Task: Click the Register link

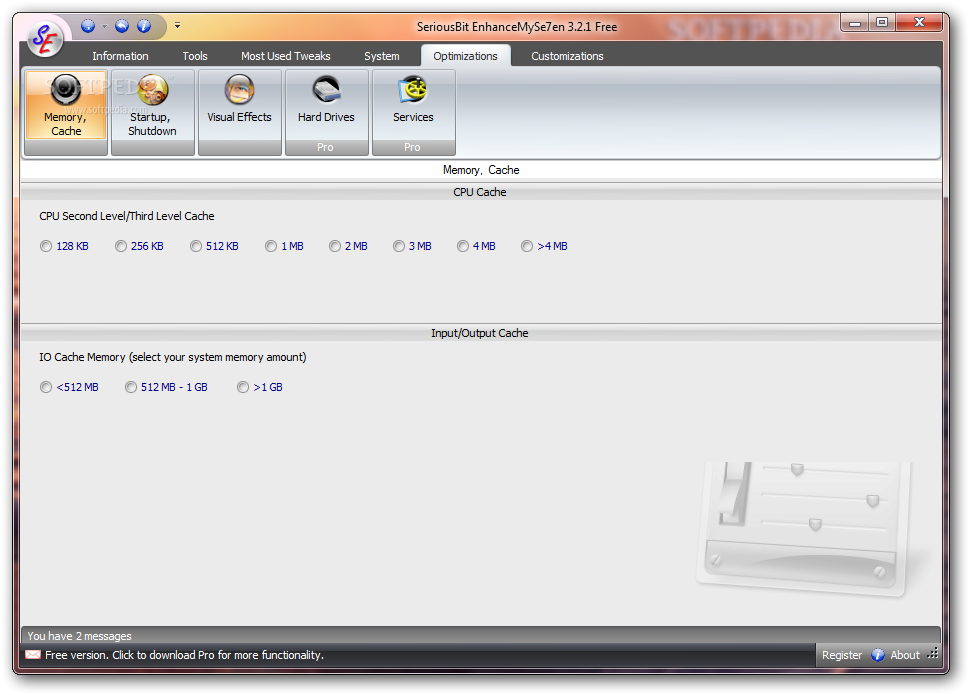Action: [841, 655]
